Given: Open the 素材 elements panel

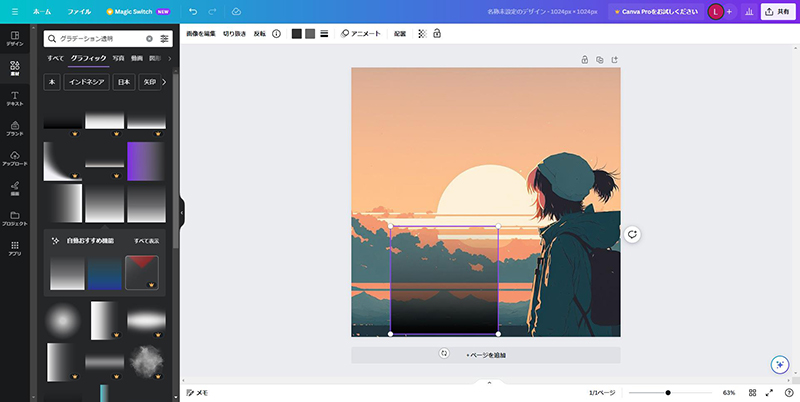Looking at the screenshot, I should point(15,68).
